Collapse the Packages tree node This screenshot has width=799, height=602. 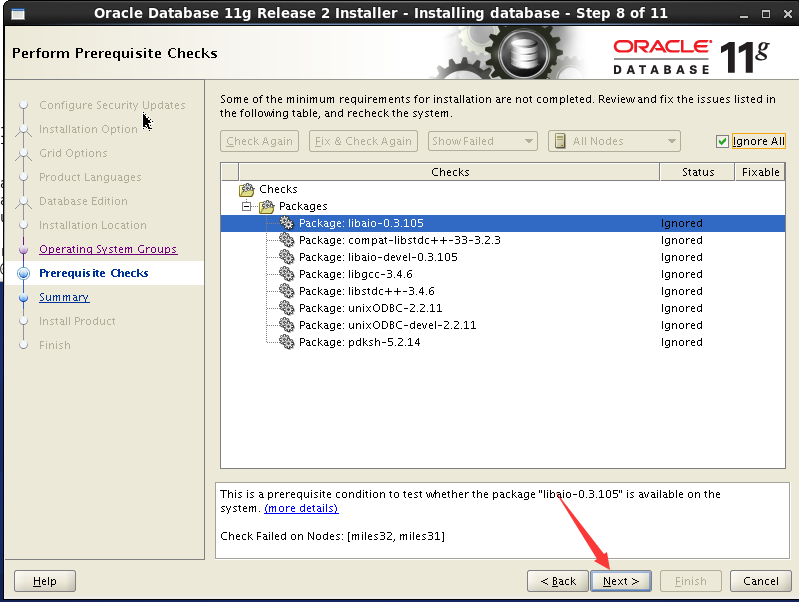click(x=247, y=206)
